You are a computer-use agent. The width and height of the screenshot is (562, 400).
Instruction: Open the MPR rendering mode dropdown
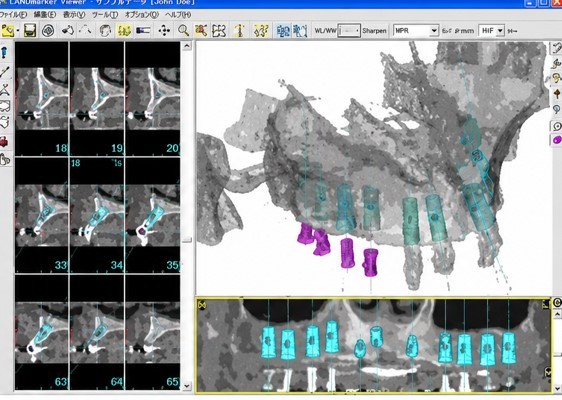[x=416, y=31]
